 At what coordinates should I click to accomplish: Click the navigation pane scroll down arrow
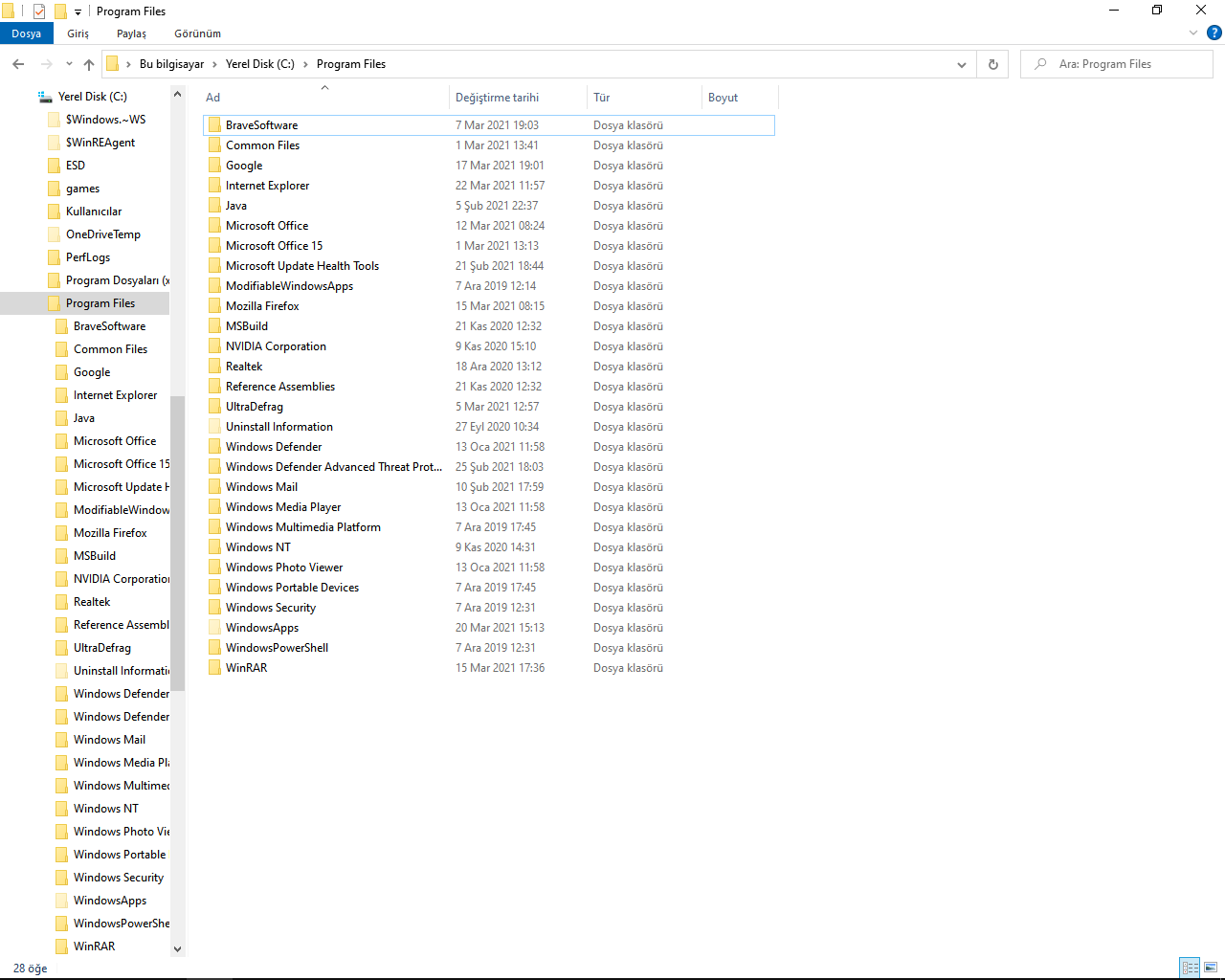click(x=177, y=949)
